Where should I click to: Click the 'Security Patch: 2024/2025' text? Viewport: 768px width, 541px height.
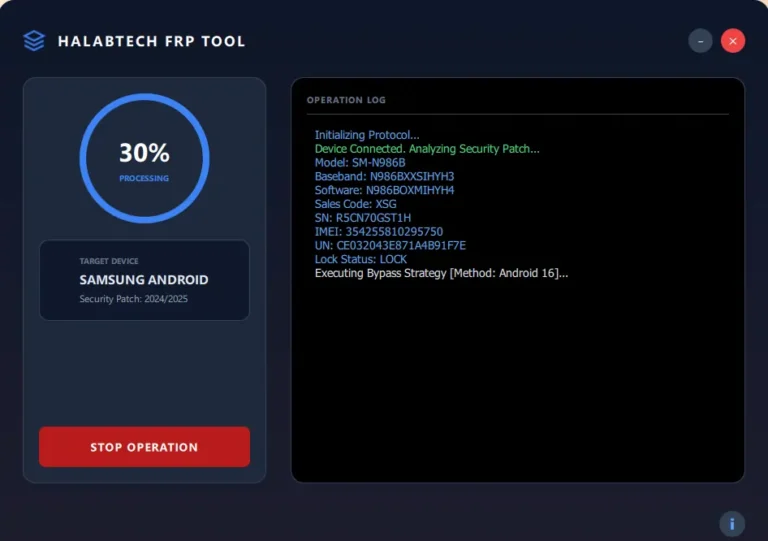click(x=134, y=299)
